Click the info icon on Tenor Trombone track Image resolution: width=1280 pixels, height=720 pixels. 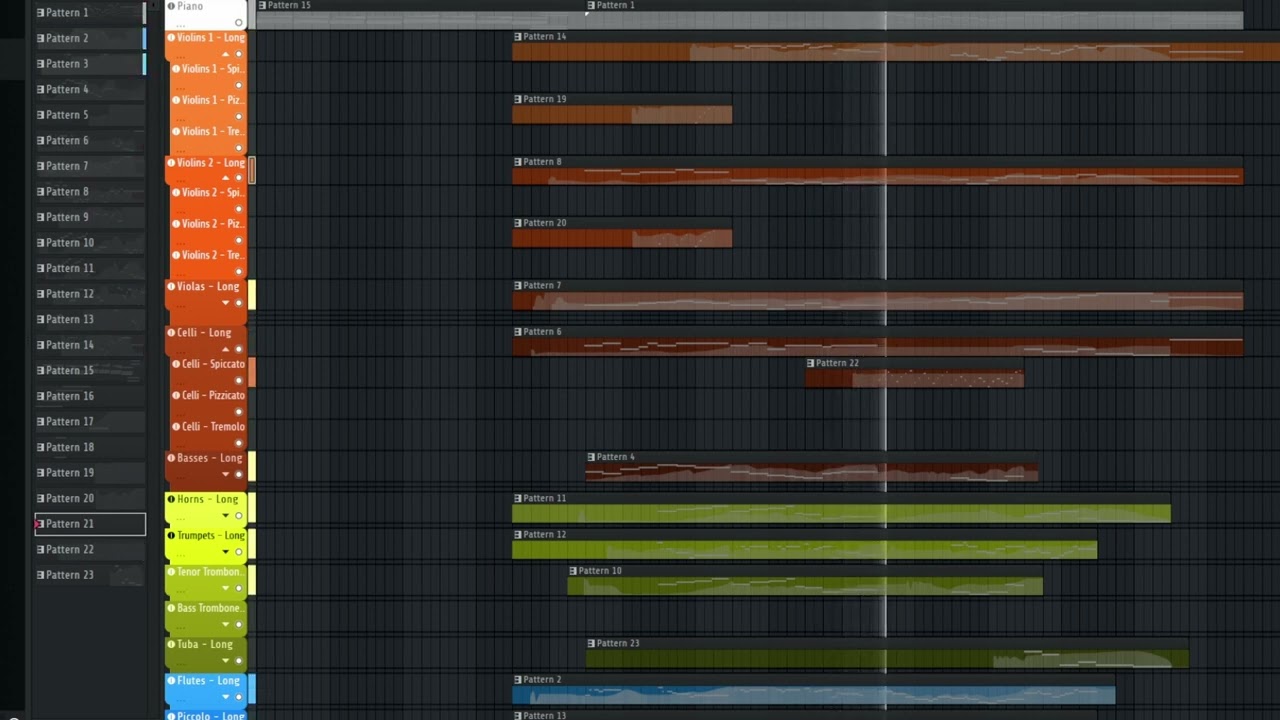tap(171, 572)
